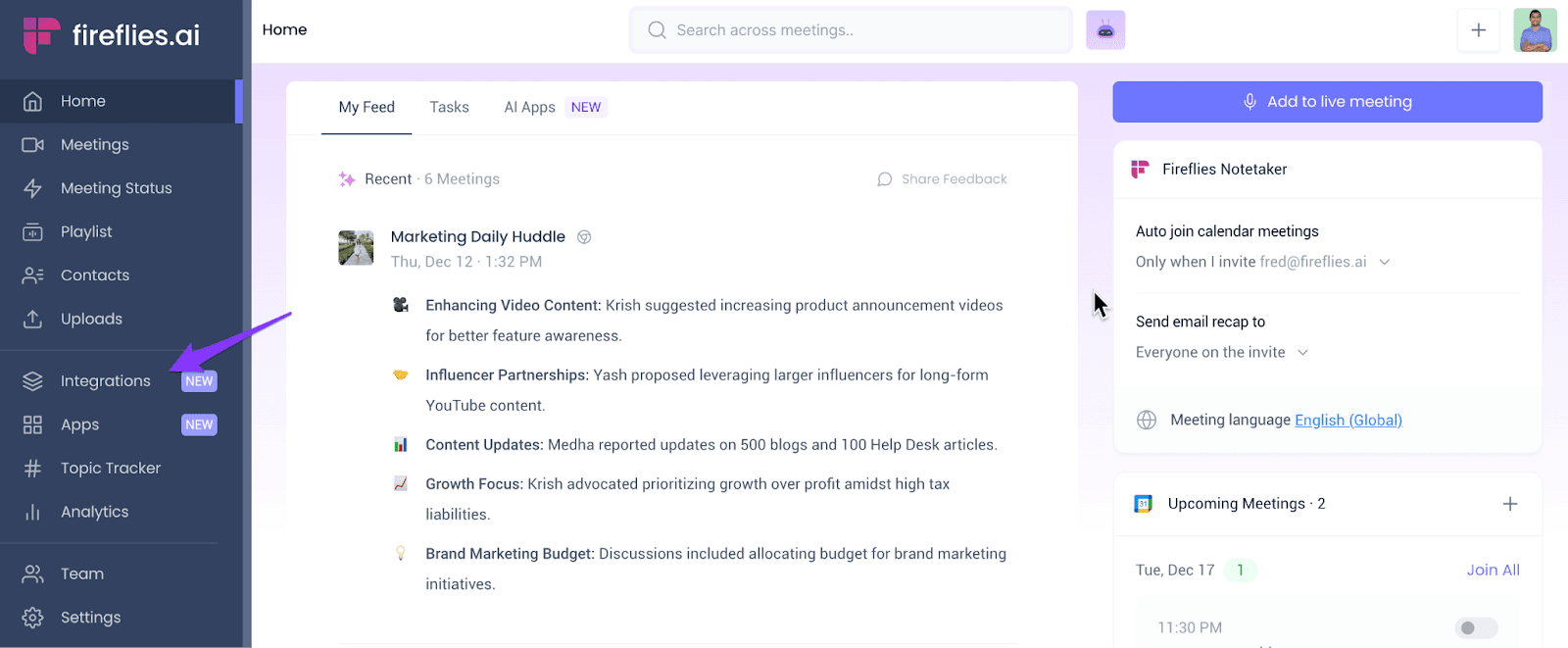Open Marketing Daily Huddle meeting title

pyautogui.click(x=478, y=237)
